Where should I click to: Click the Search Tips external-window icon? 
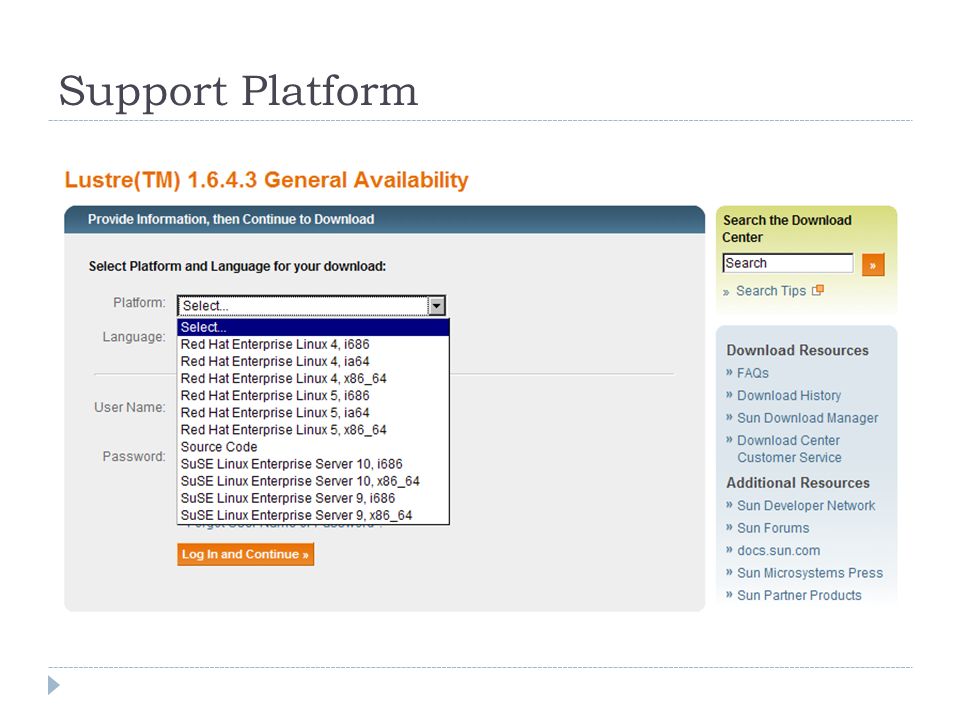point(818,290)
